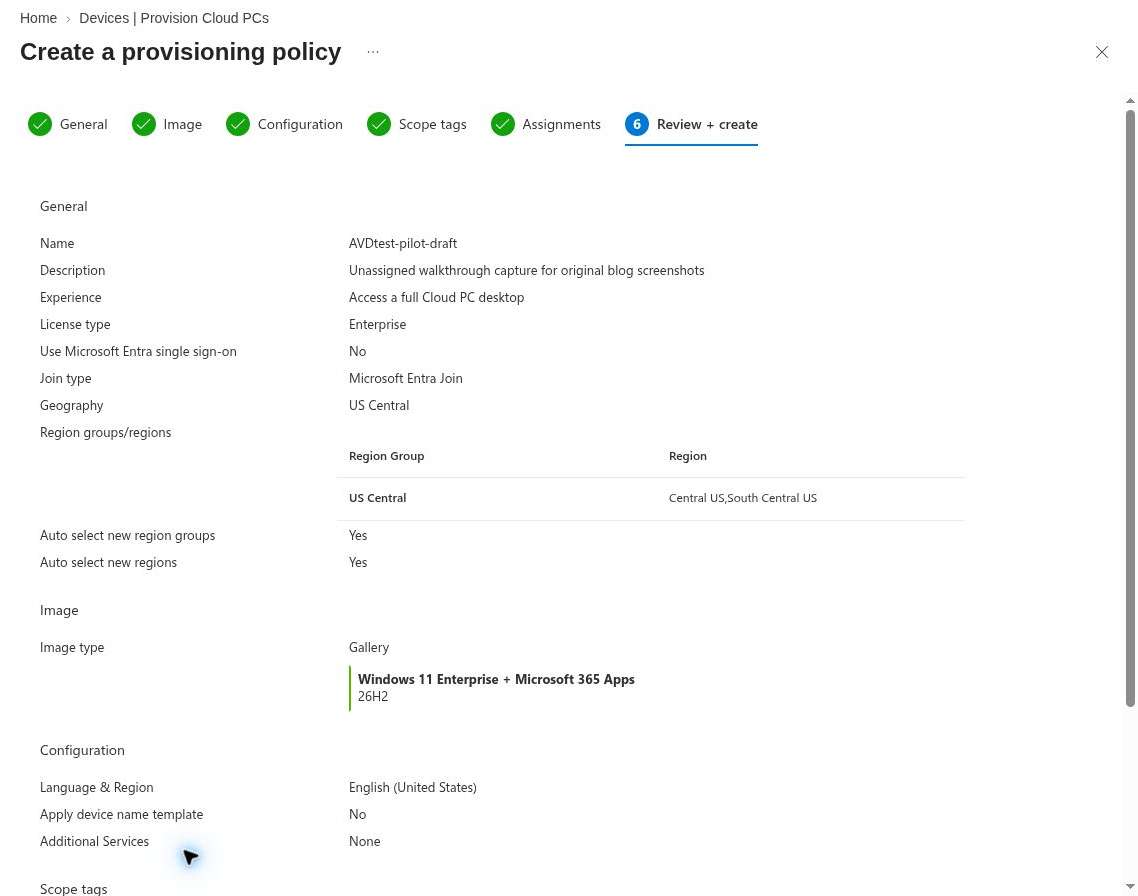Click the General step green checkmark
The height and width of the screenshot is (896, 1138).
[40, 125]
